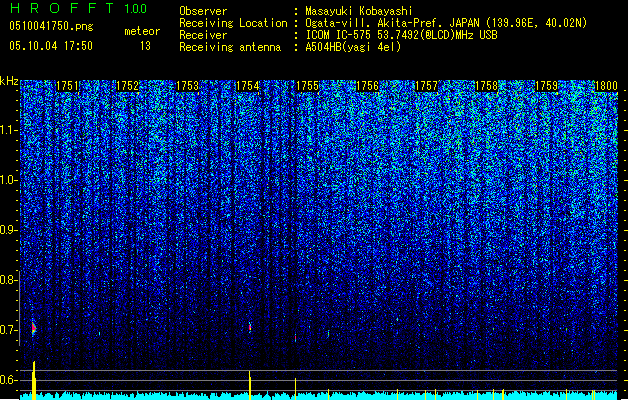The image size is (629, 400).
Task: Click the 1.1 kHz axis label
Action: click(8, 130)
